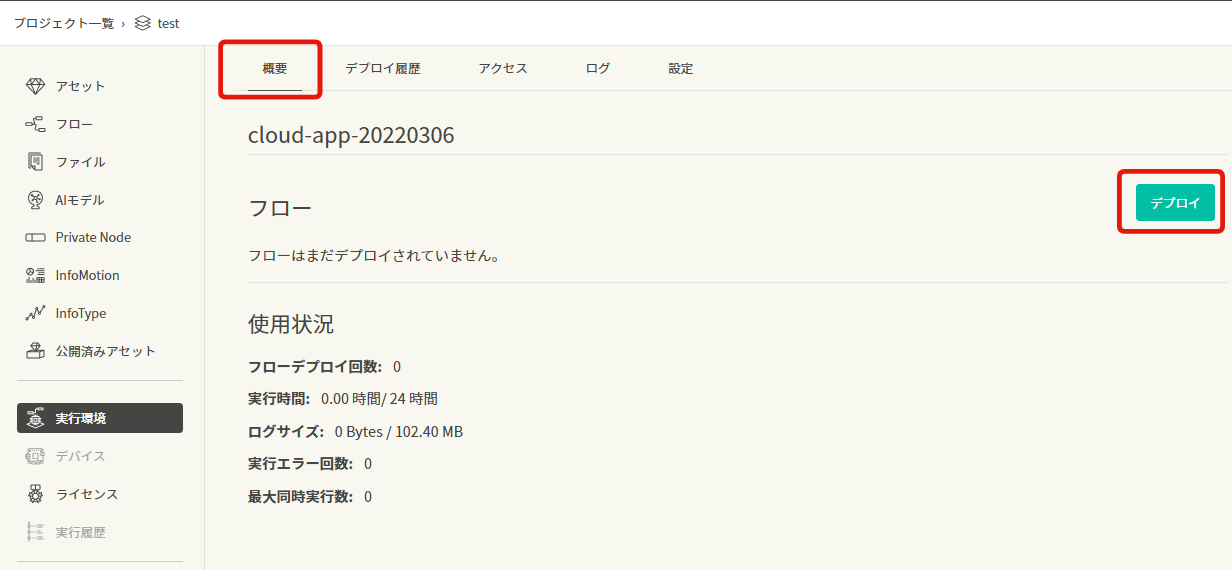
Task: Click the text フローはまだデプロイされていません。
Action: [374, 256]
